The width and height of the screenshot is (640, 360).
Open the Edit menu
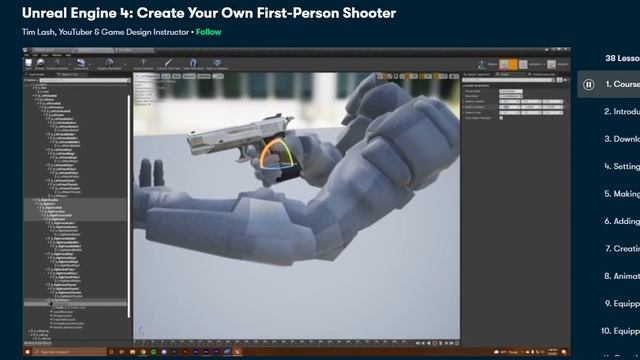[x=35, y=55]
